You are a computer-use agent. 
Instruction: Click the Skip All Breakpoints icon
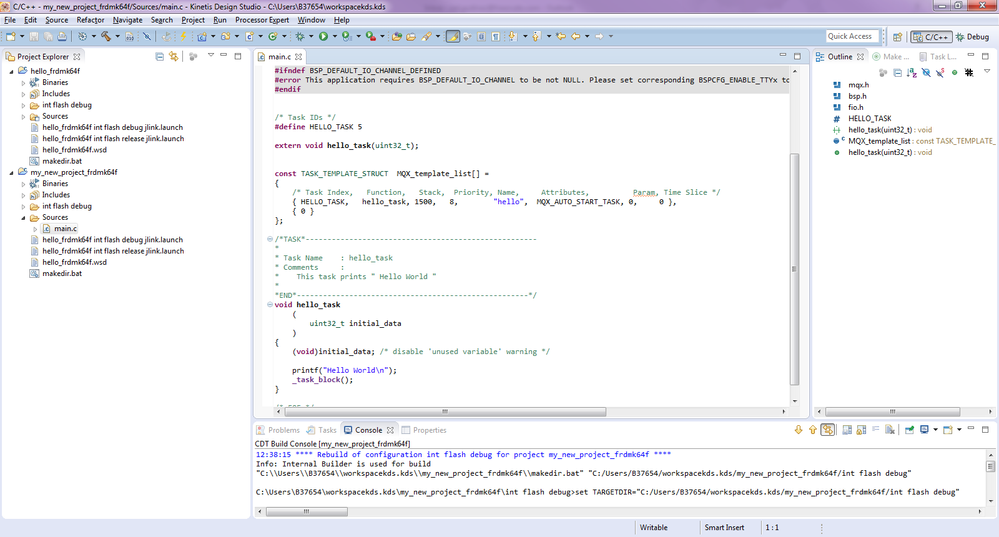[x=147, y=36]
